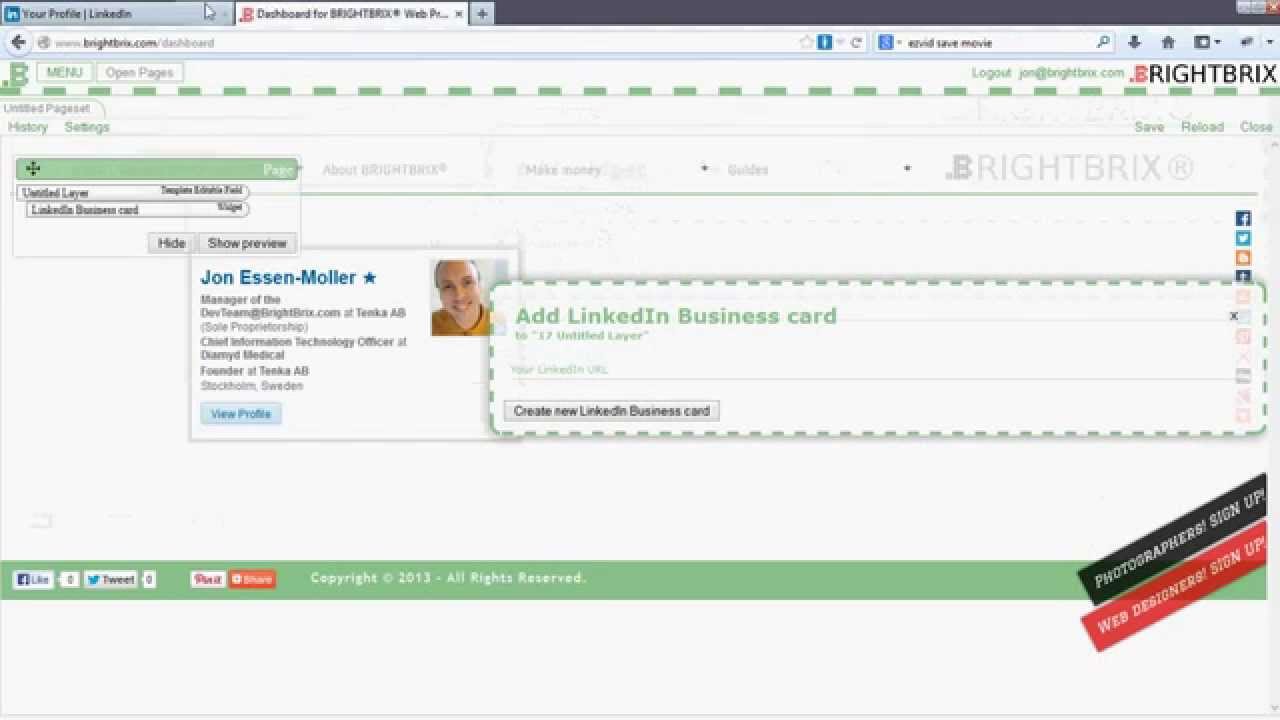Expand the Guides menu dropdown arrow

pos(907,168)
